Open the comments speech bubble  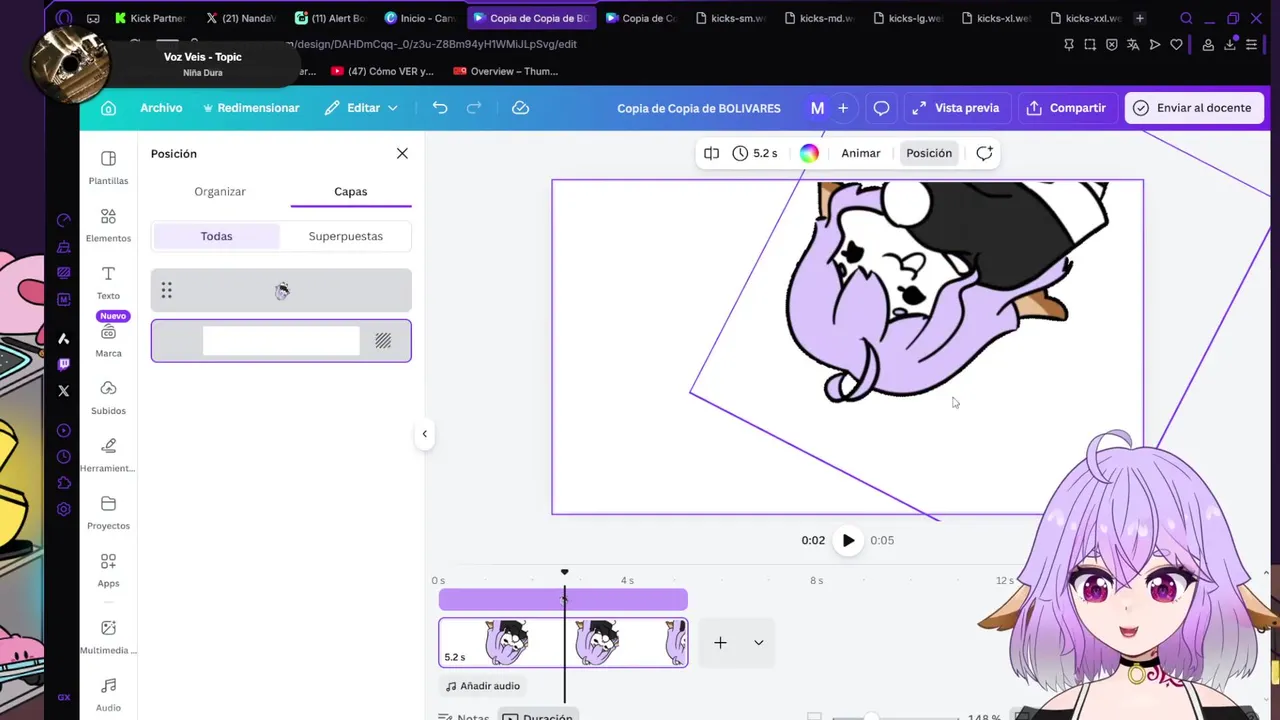881,108
